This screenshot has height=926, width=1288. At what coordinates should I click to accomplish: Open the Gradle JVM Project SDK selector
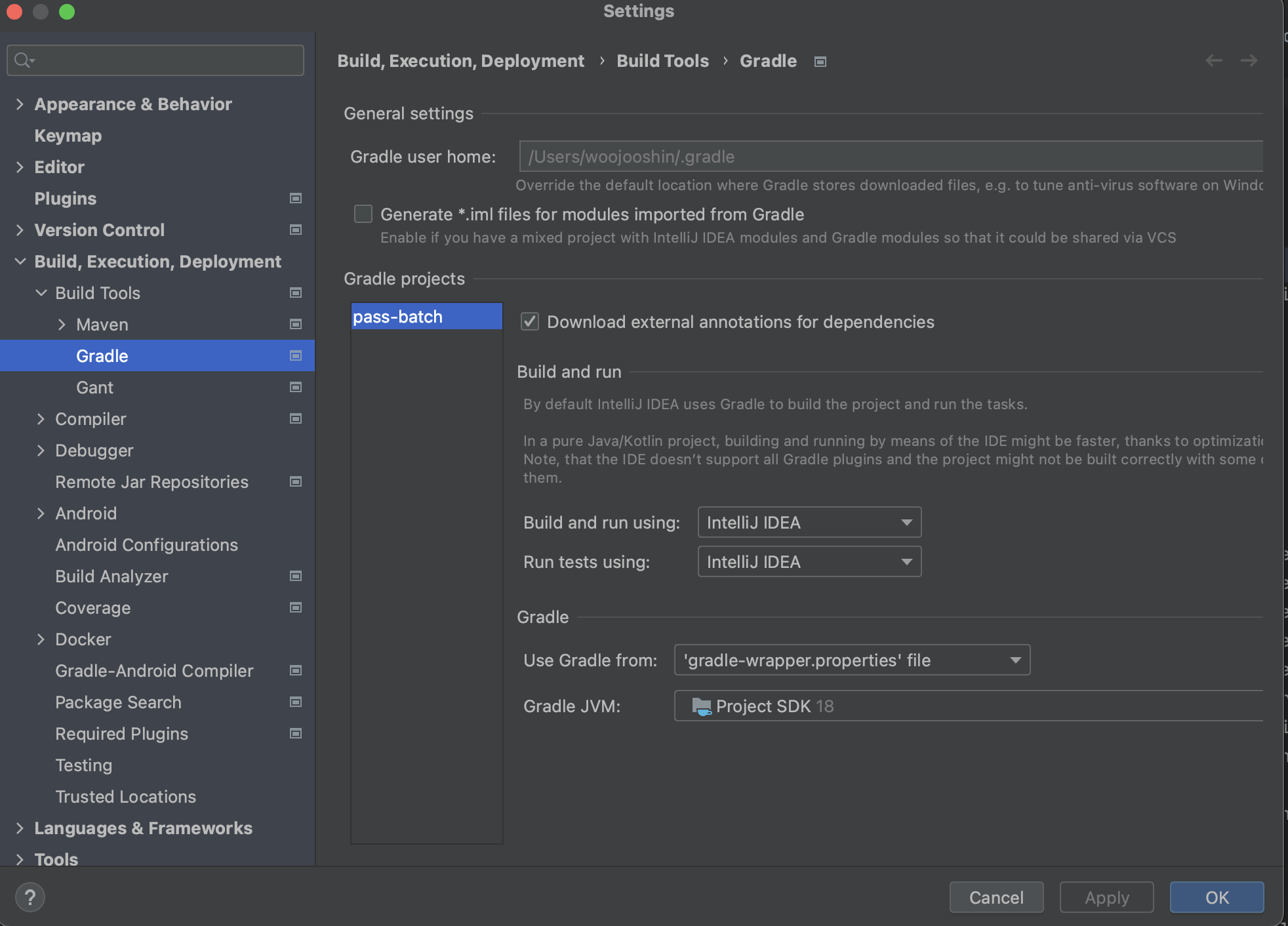(969, 706)
